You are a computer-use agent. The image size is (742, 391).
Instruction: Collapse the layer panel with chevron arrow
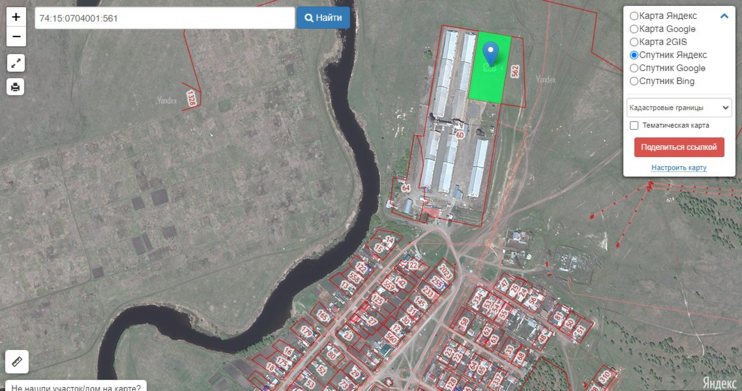coord(724,16)
